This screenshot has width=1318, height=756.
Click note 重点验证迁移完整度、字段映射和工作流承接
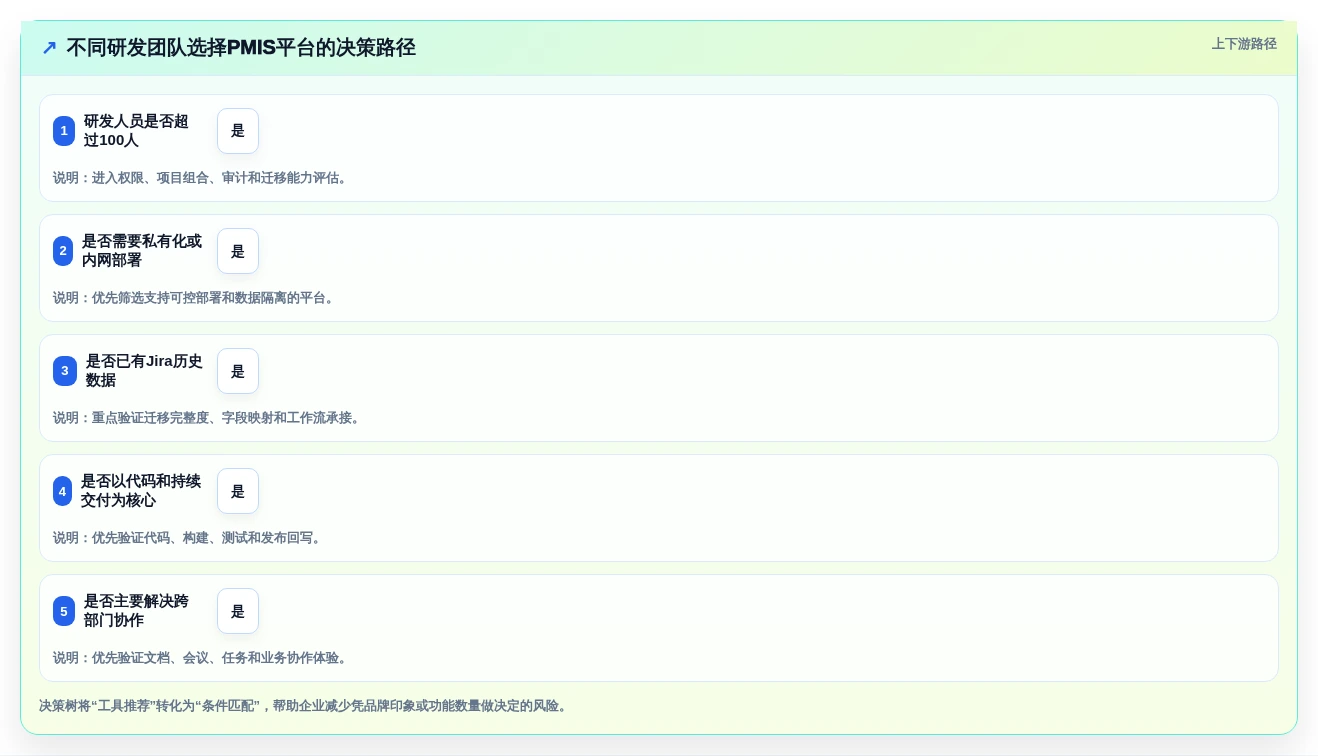point(207,418)
